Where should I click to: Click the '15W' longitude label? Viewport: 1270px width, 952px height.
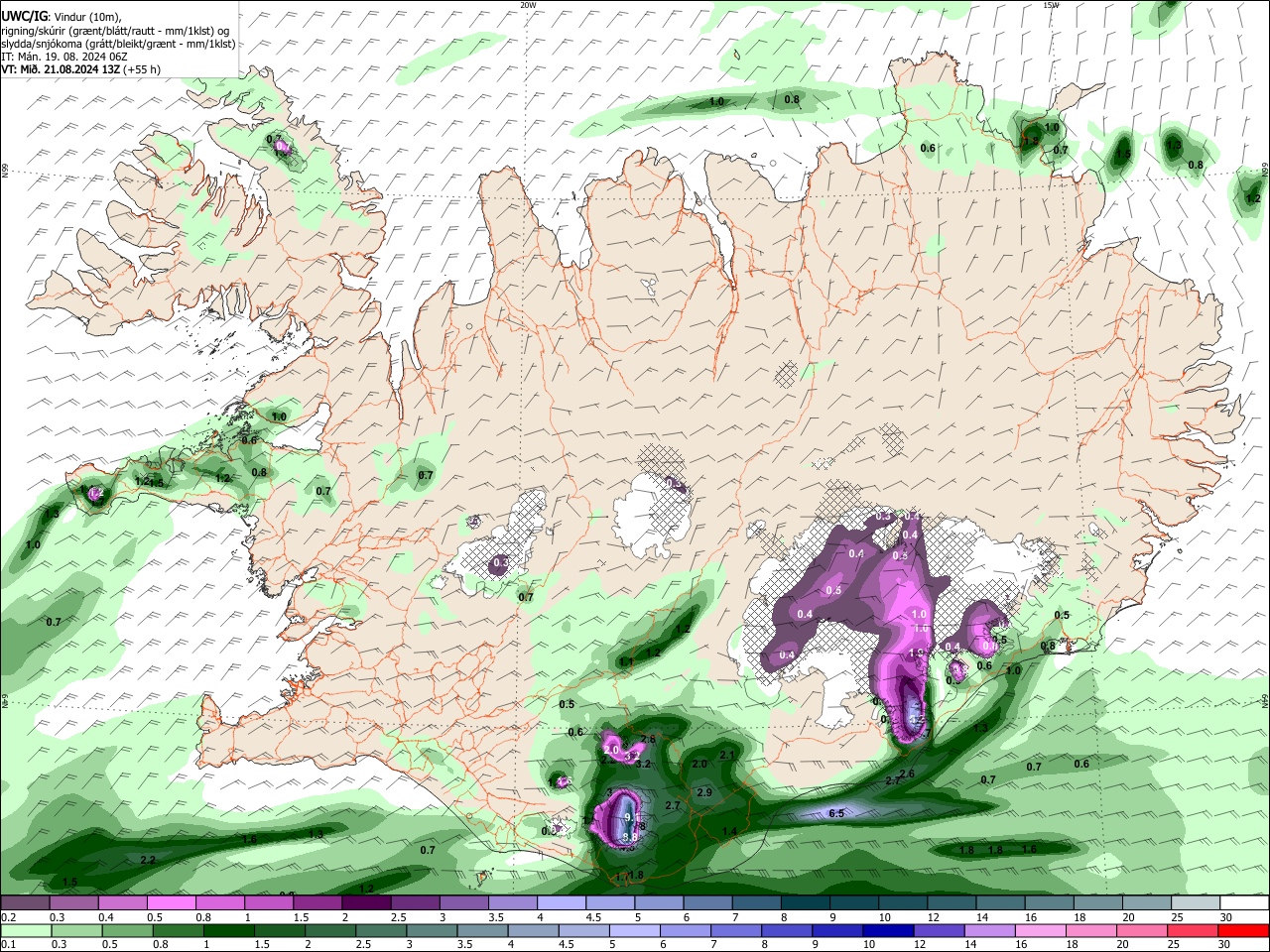tap(1051, 5)
